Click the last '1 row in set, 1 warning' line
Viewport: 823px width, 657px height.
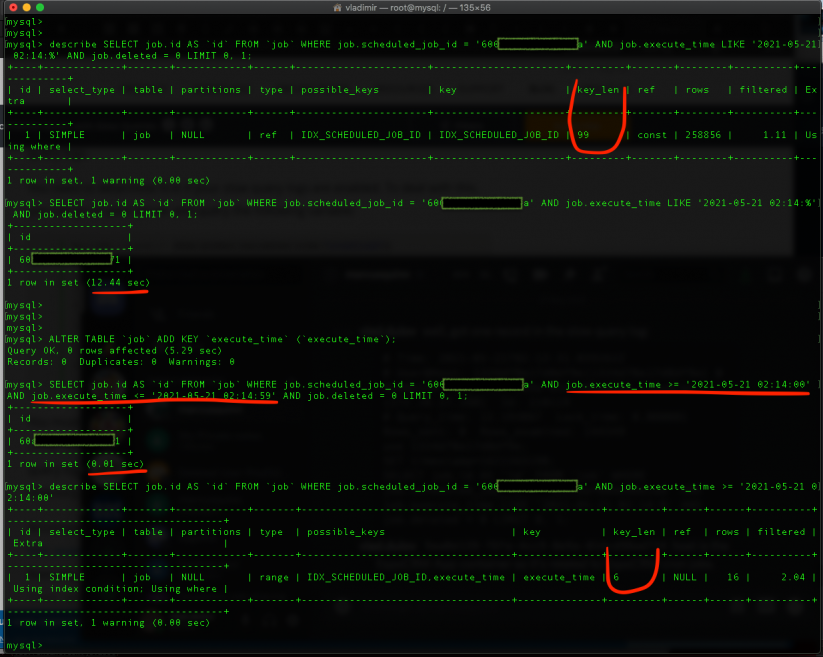coord(108,623)
